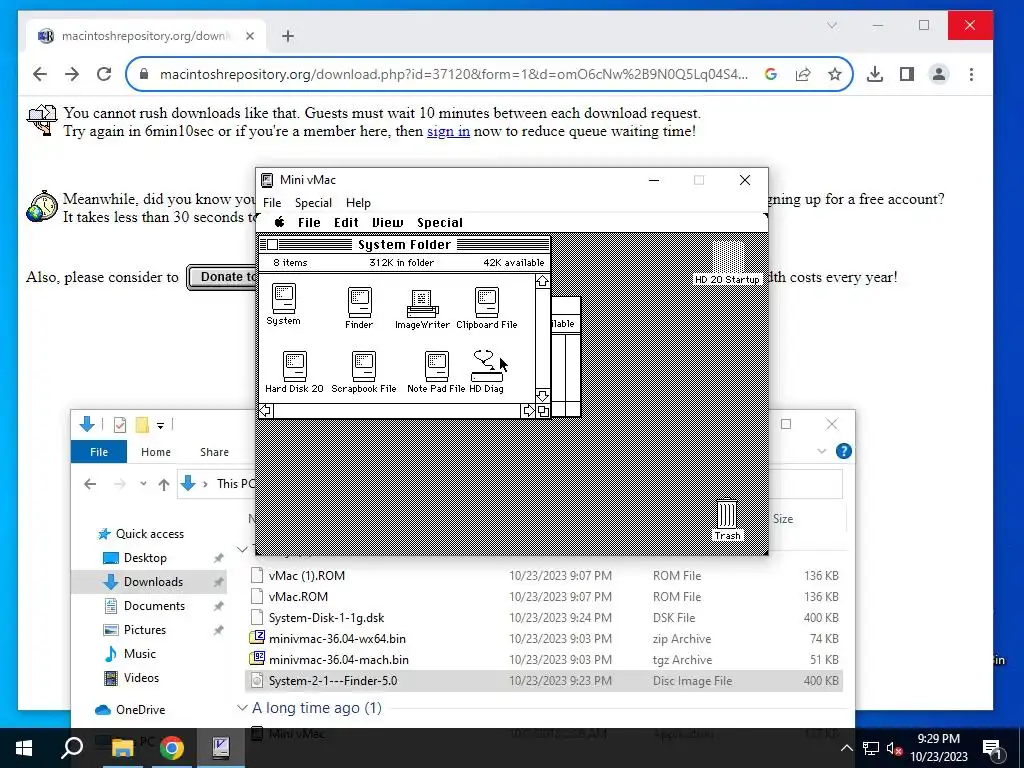Select the System file icon in System Folder
This screenshot has height=768, width=1024.
284,299
